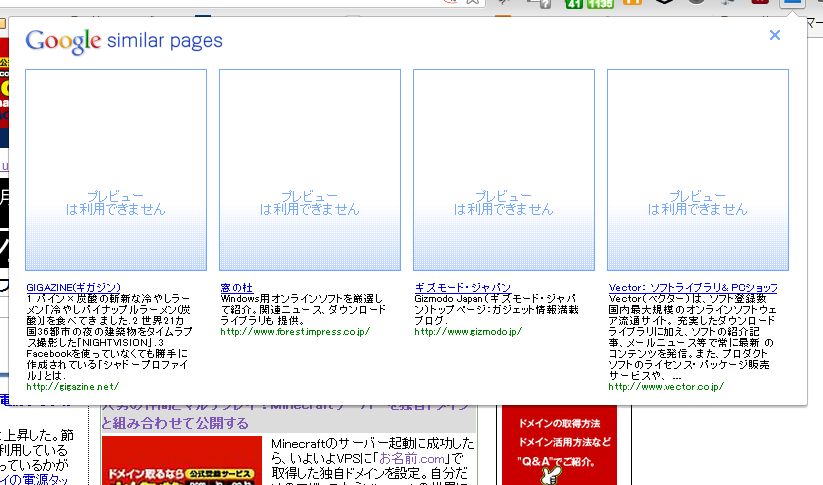Click the active Similar Pages toolbar button
This screenshot has height=485, width=823.
pyautogui.click(x=792, y=3)
